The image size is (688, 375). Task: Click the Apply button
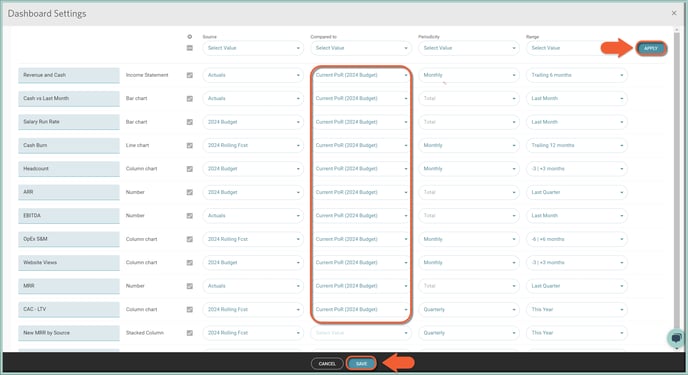(651, 48)
